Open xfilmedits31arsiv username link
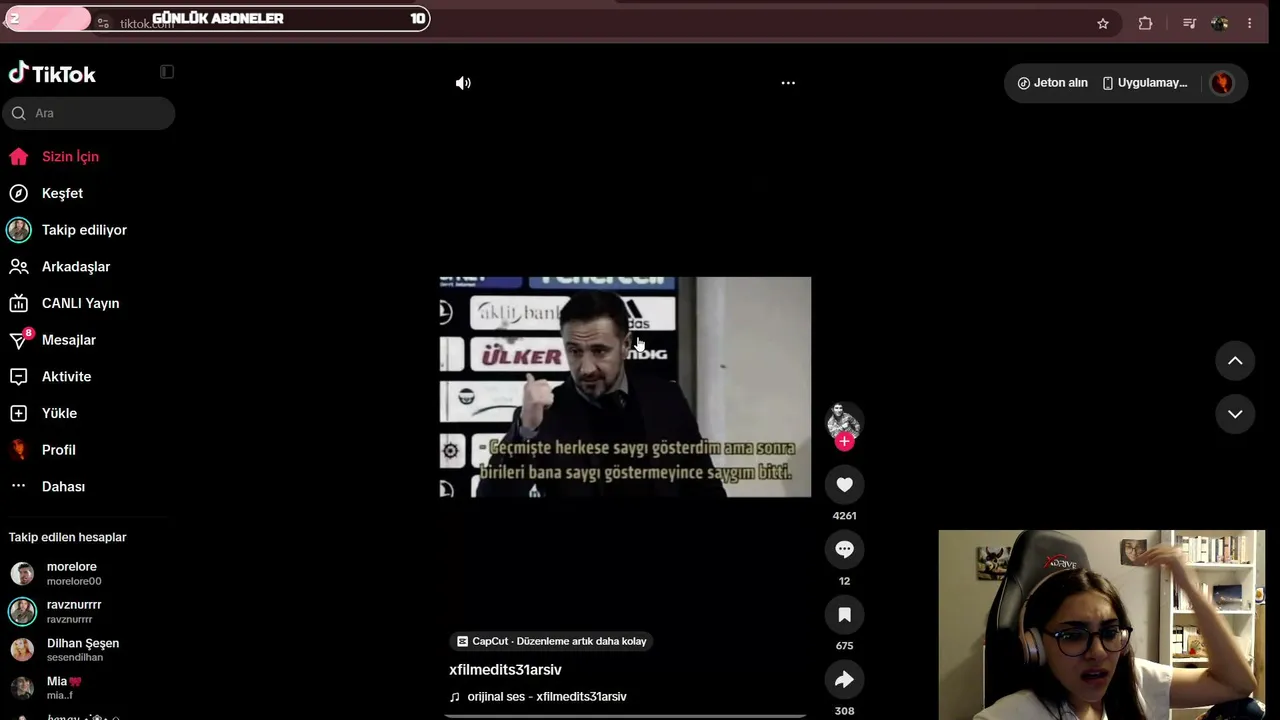This screenshot has width=1280, height=720. pyautogui.click(x=505, y=670)
